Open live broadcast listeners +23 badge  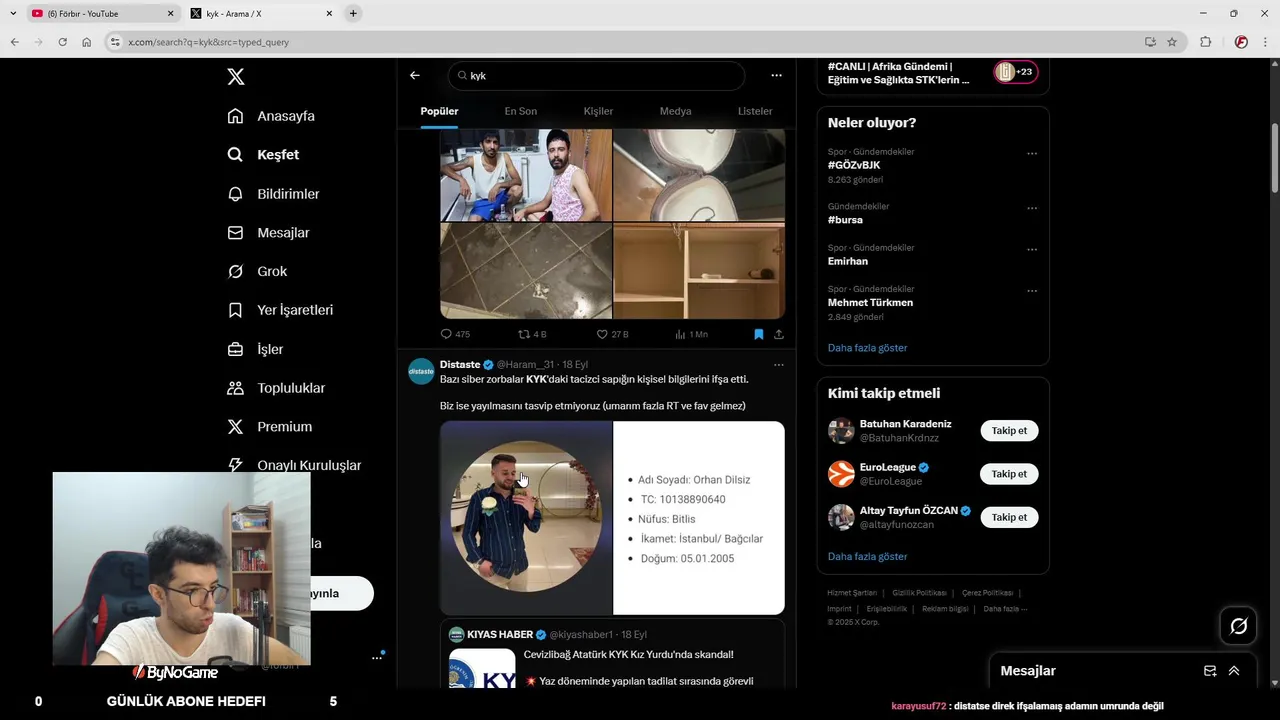point(1016,72)
